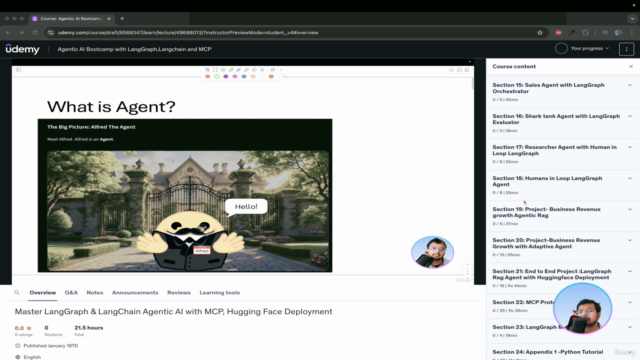This screenshot has height=360, width=640.
Task: Click the browser address bar URL
Action: [188, 33]
